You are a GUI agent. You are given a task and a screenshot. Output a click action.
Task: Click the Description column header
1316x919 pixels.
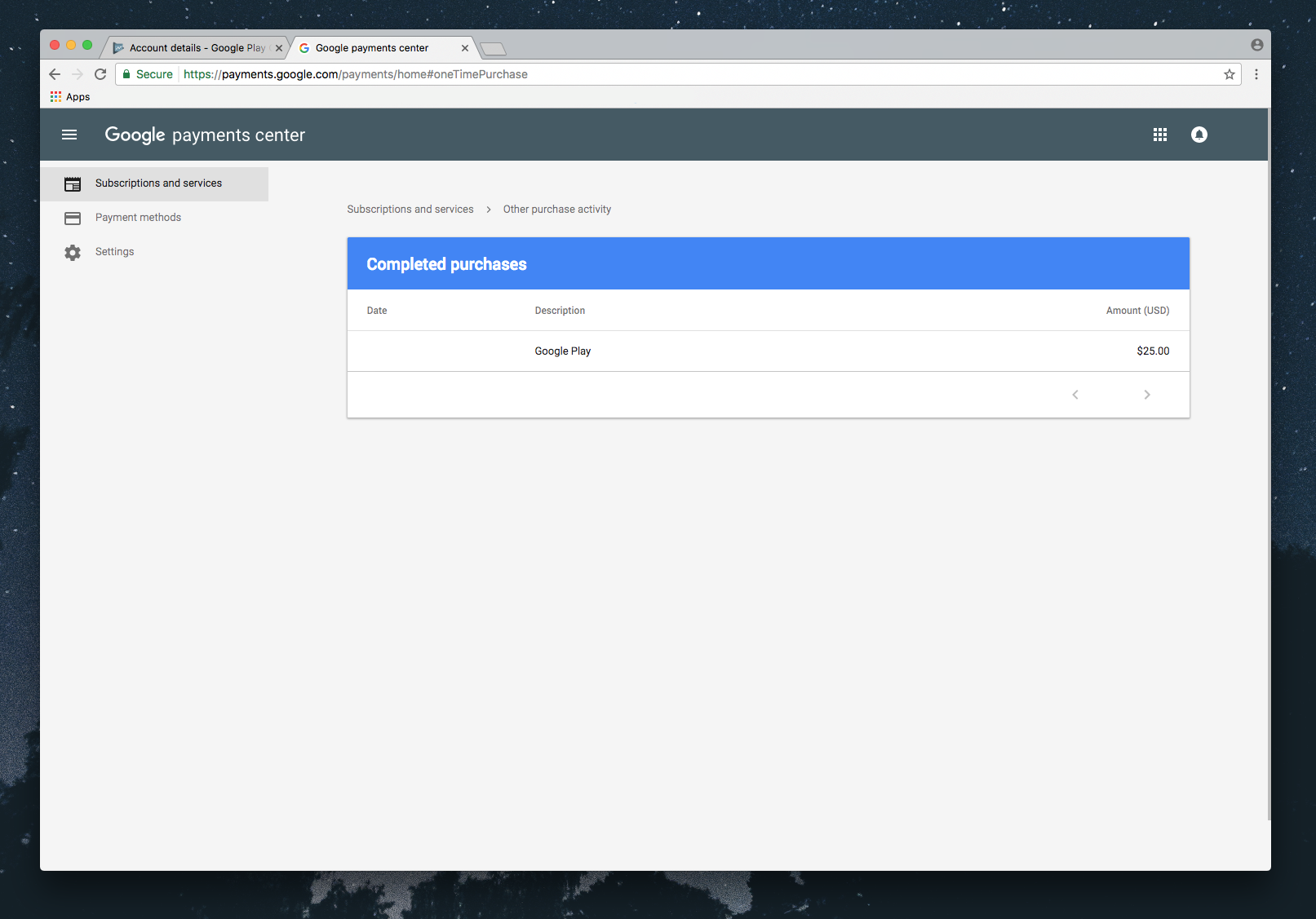pyautogui.click(x=560, y=311)
